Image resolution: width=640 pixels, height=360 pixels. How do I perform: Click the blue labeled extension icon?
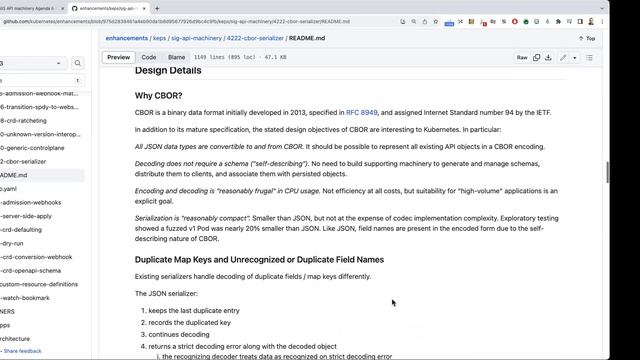449,22
